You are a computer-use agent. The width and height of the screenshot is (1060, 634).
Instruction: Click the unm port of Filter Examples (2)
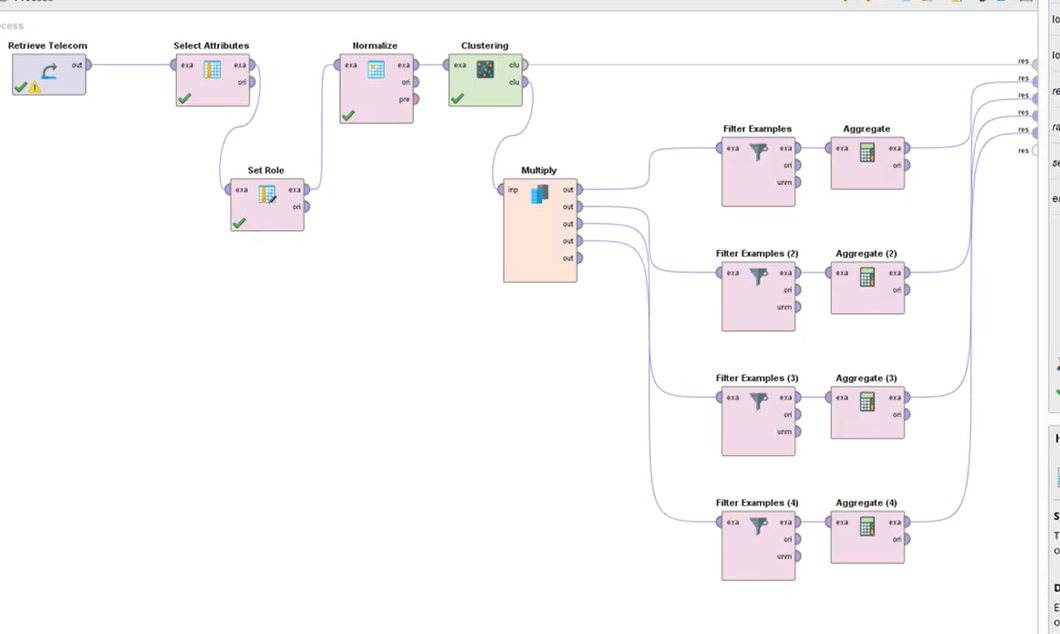pyautogui.click(x=797, y=307)
